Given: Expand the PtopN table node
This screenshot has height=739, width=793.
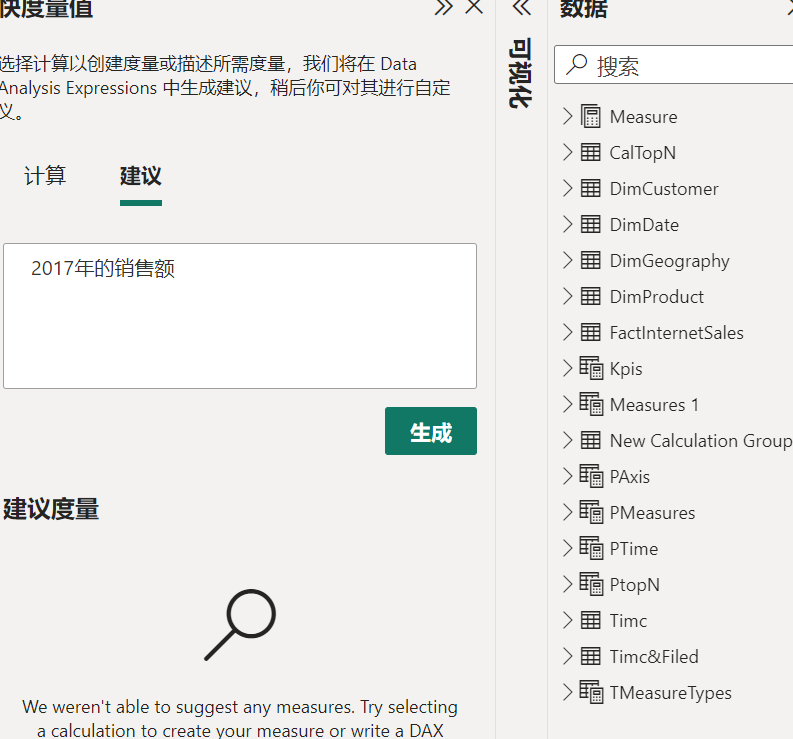Looking at the screenshot, I should tap(567, 584).
